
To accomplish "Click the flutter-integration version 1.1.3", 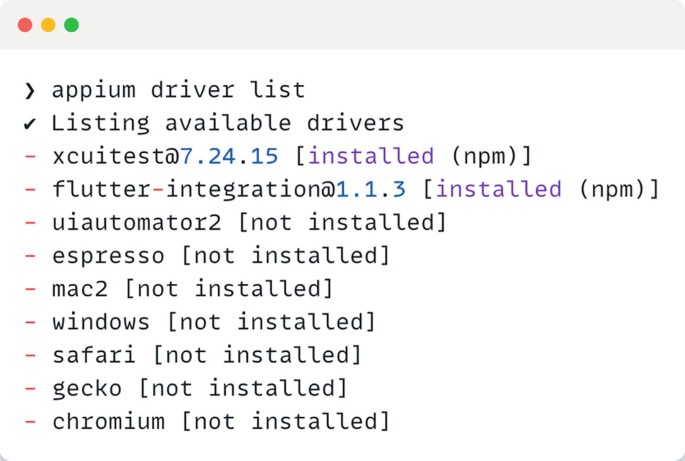I will pos(371,190).
